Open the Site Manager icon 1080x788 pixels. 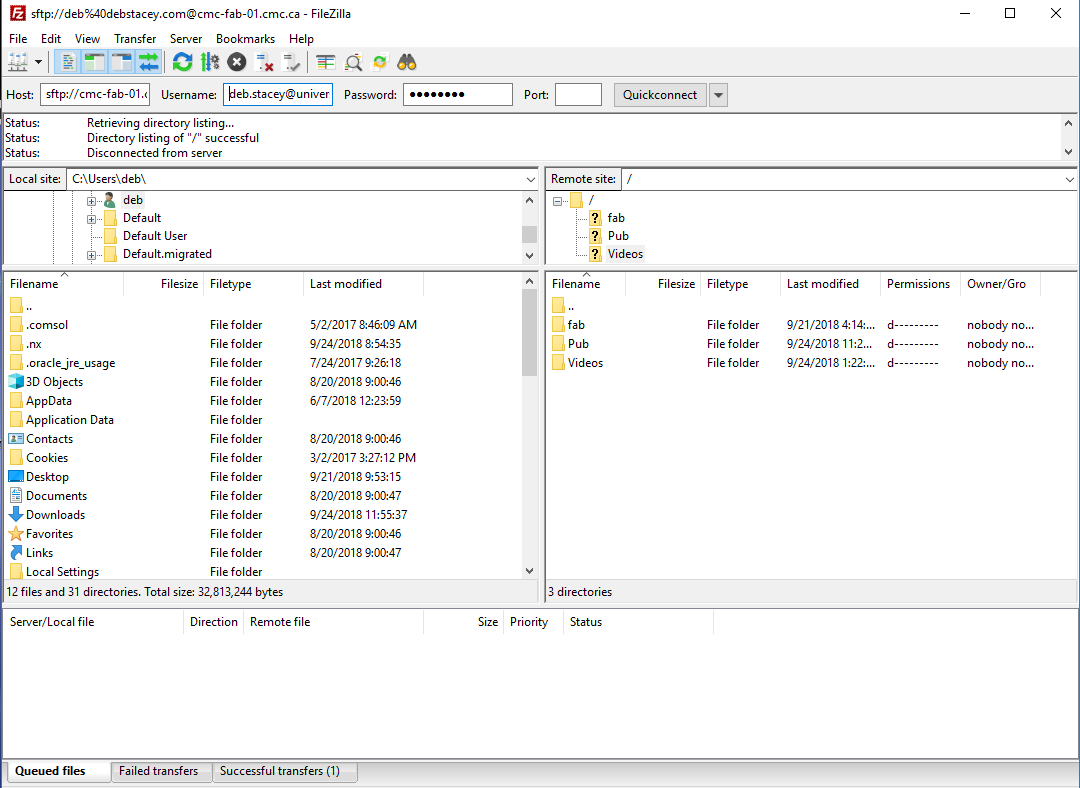click(x=18, y=63)
